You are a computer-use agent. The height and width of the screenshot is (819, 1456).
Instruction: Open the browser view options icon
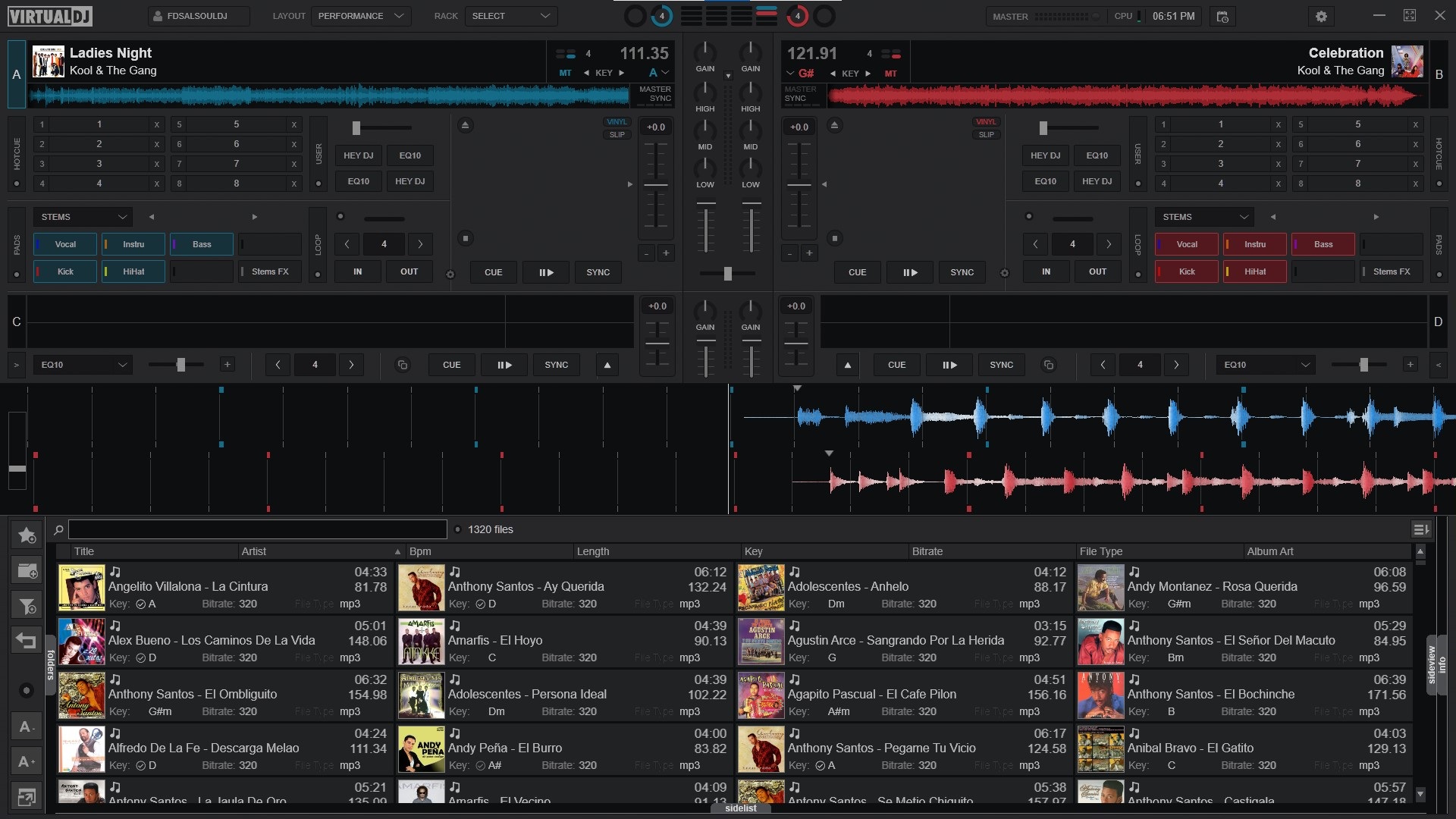[x=1420, y=529]
